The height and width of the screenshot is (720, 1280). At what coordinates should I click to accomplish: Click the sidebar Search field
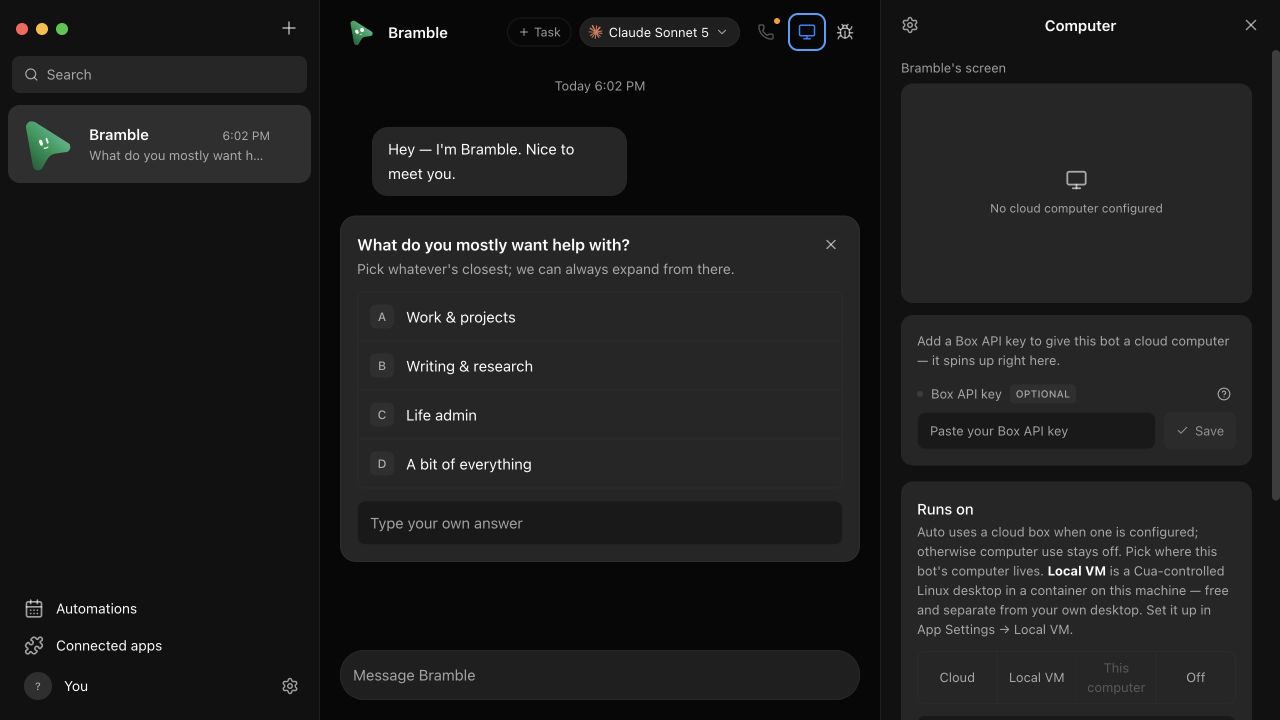[159, 74]
